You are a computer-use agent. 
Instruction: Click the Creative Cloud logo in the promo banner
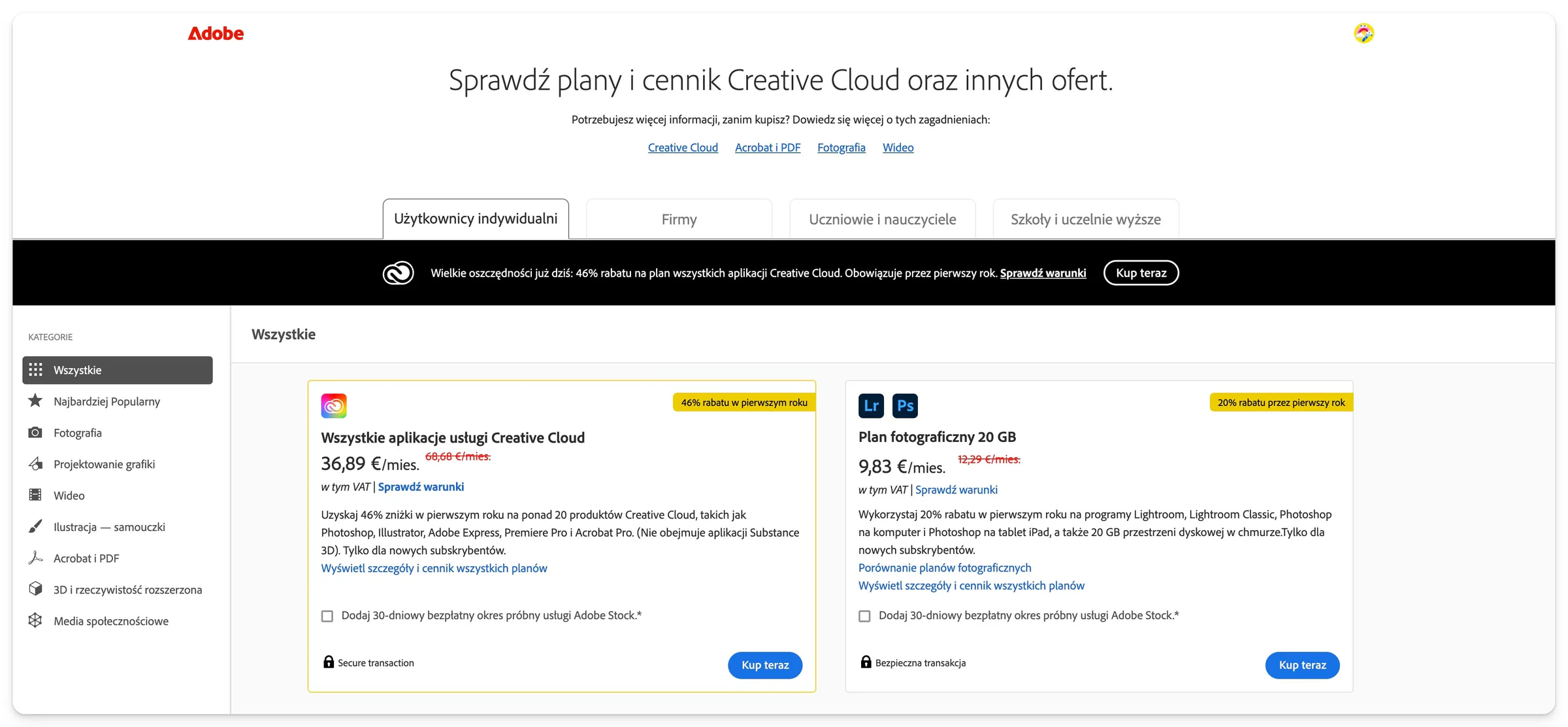(x=398, y=273)
